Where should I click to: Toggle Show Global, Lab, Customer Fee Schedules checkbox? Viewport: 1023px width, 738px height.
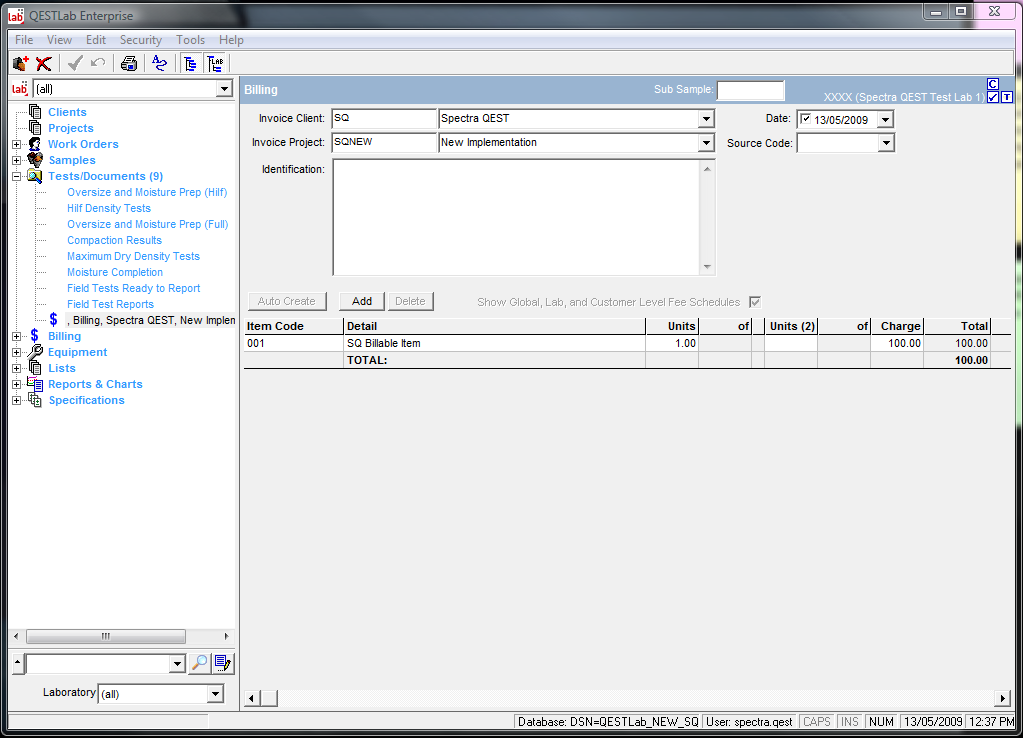[755, 302]
